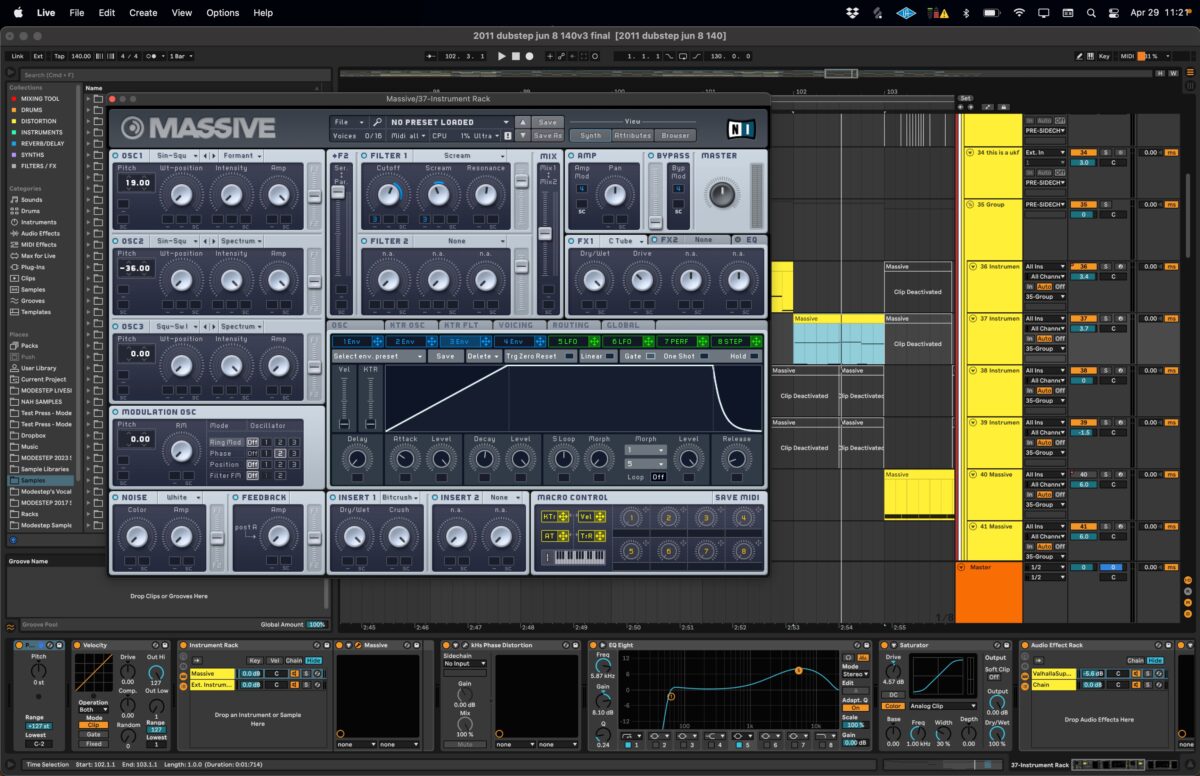Toggle the Audio Effect Rack device activator
The height and width of the screenshot is (776, 1200).
[1024, 645]
